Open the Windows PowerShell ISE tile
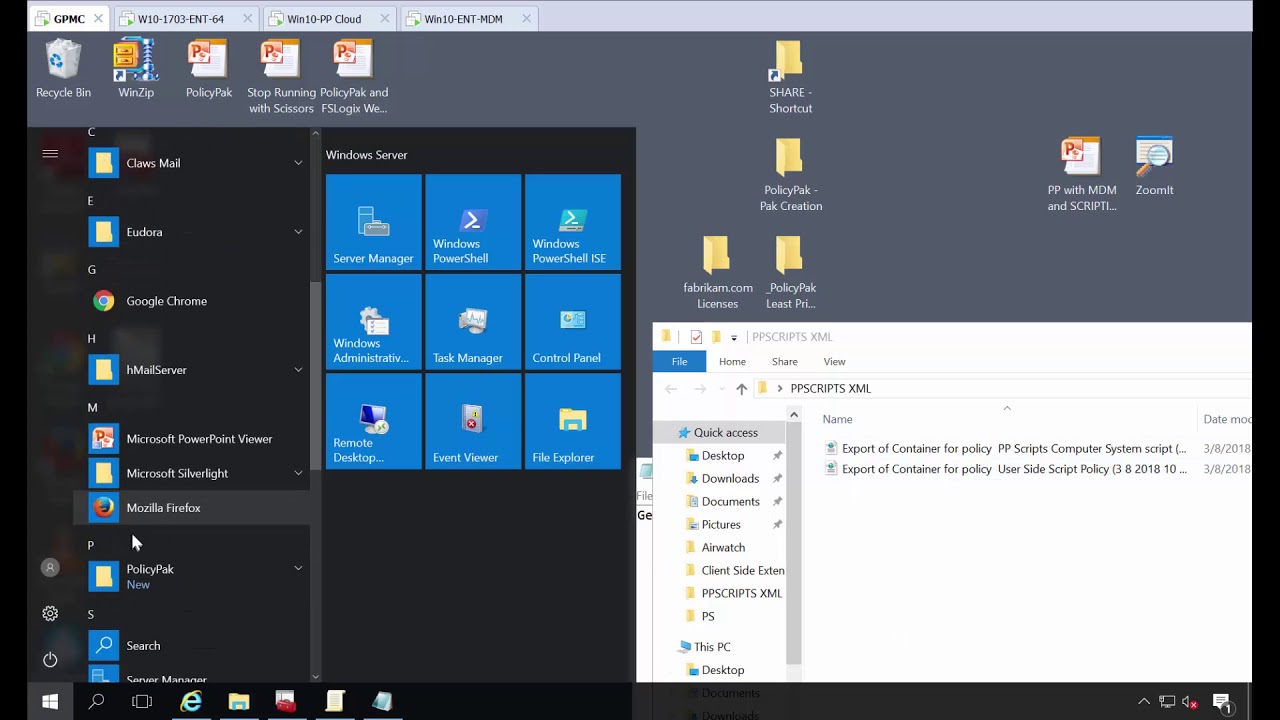Image resolution: width=1280 pixels, height=720 pixels. 573,222
